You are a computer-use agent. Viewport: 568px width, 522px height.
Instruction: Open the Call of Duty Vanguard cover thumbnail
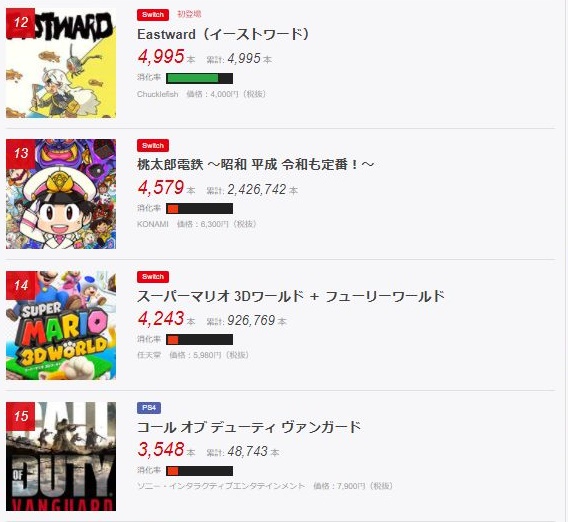[61, 456]
